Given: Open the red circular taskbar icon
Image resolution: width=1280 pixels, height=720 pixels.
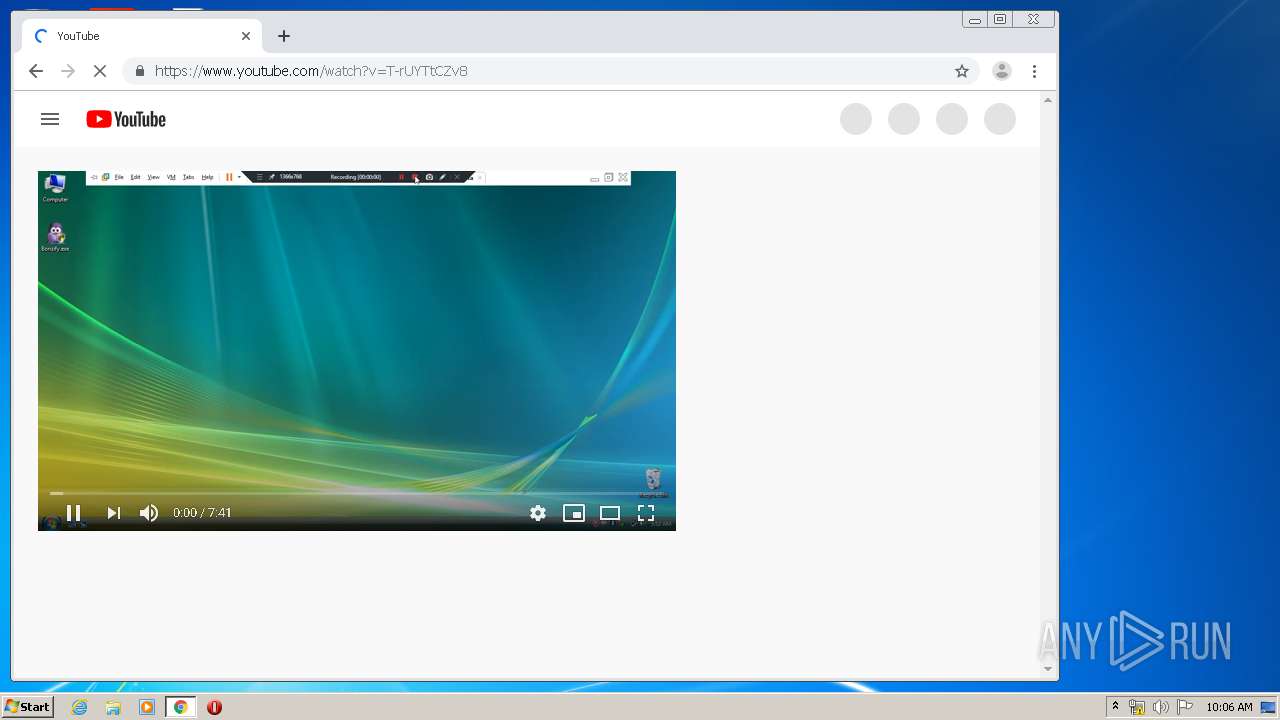Looking at the screenshot, I should [214, 707].
